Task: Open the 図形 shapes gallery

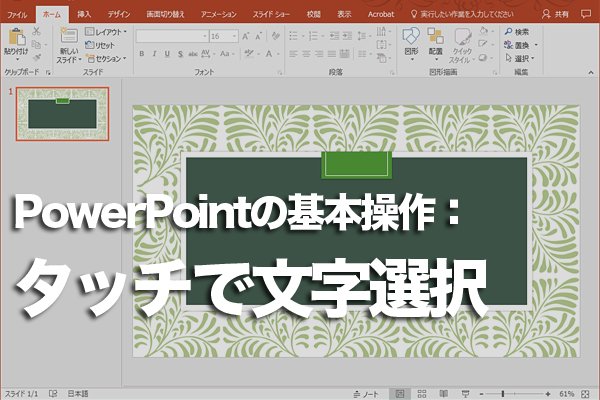Action: 412,44
